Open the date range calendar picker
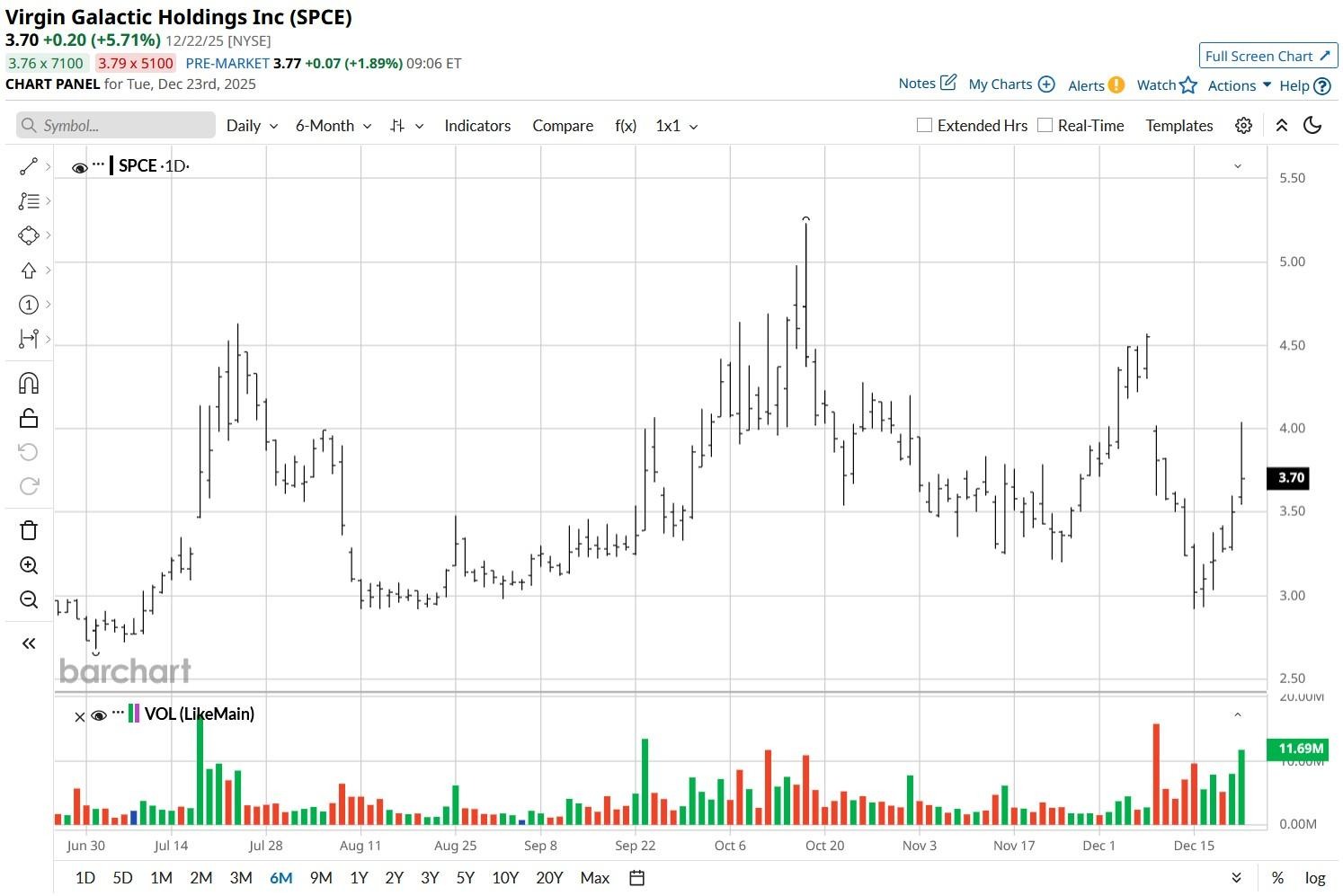Image resolution: width=1343 pixels, height=896 pixels. coord(636,878)
